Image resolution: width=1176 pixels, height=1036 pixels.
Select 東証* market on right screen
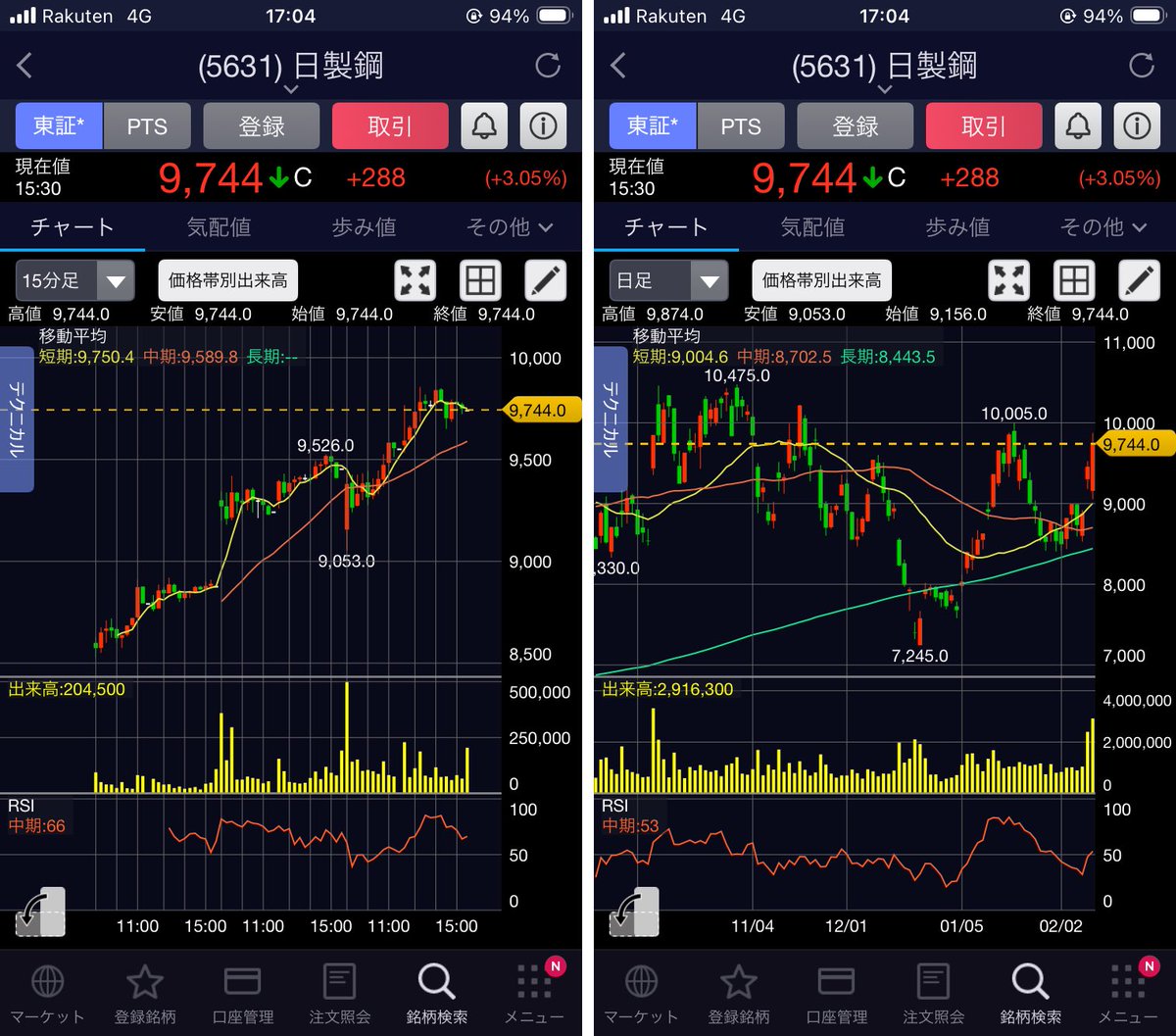(x=653, y=125)
